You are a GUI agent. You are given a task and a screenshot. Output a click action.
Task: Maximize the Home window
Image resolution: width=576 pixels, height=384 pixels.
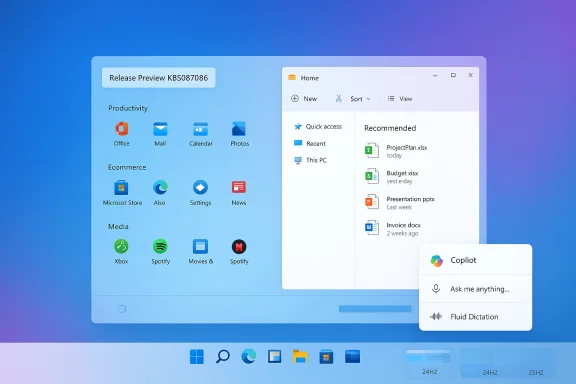(x=453, y=75)
